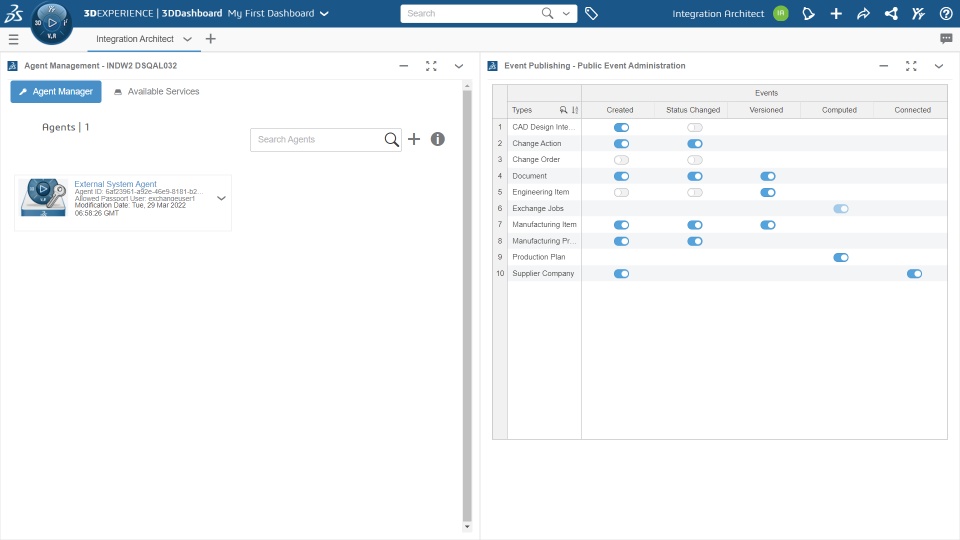Viewport: 960px width, 540px height.
Task: Click the Versioned column header
Action: [766, 110]
